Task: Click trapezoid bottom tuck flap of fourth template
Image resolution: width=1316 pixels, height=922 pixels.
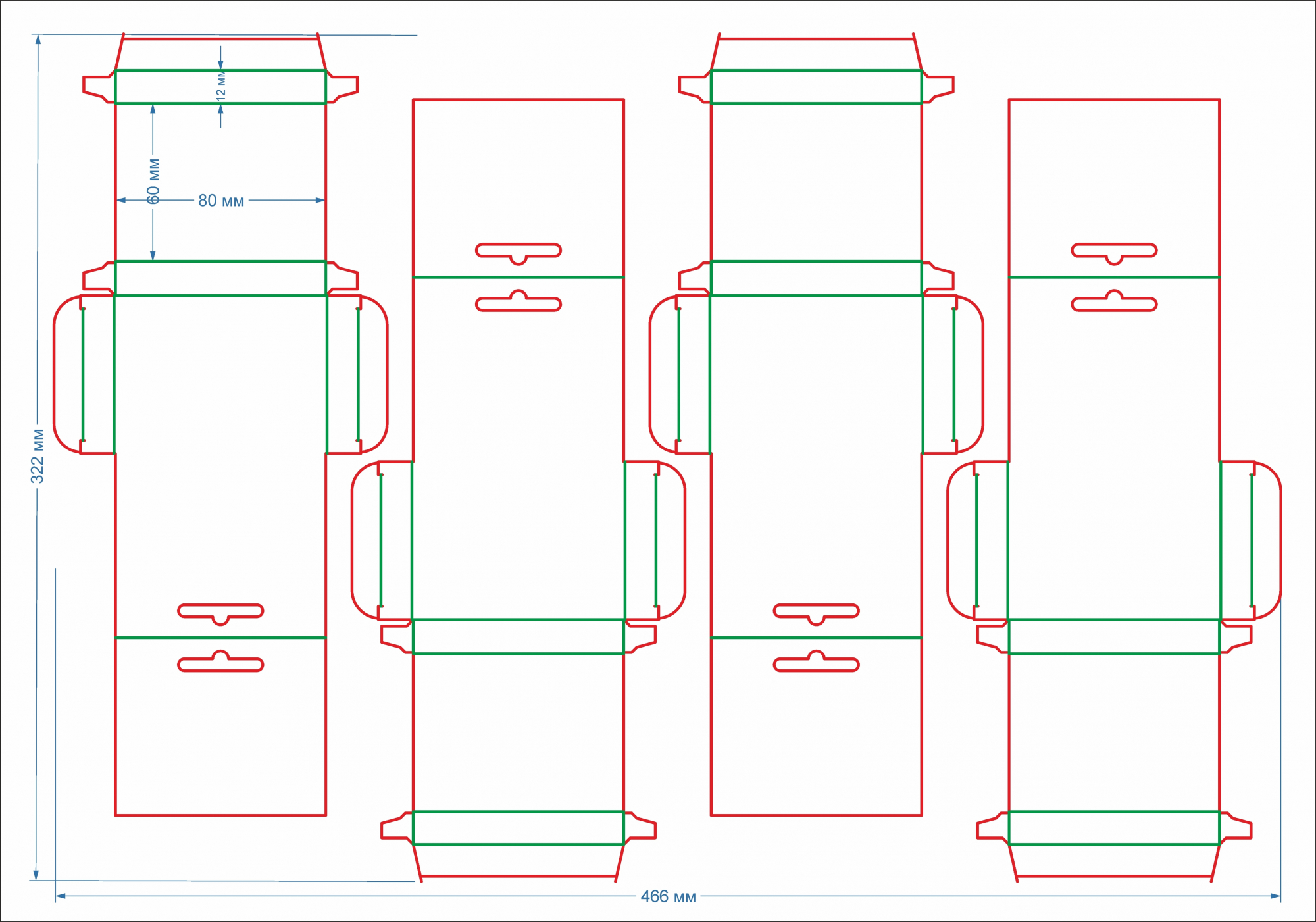Action: tap(1114, 860)
